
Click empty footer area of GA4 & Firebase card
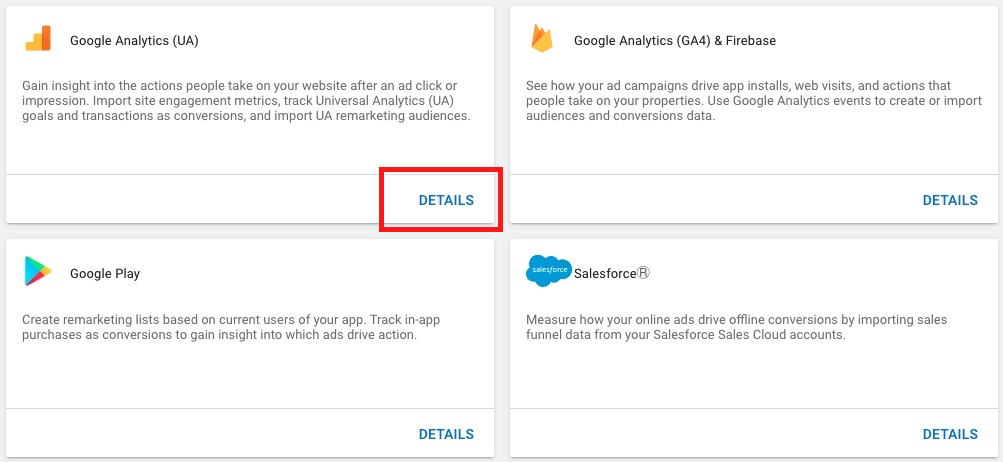tap(700, 200)
